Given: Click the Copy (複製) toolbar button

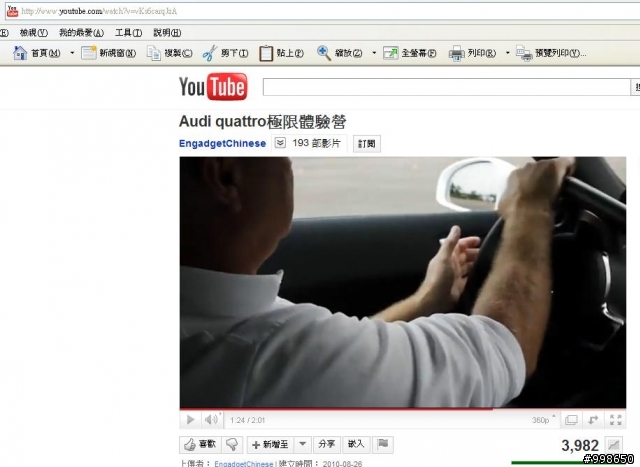Looking at the screenshot, I should [x=169, y=53].
